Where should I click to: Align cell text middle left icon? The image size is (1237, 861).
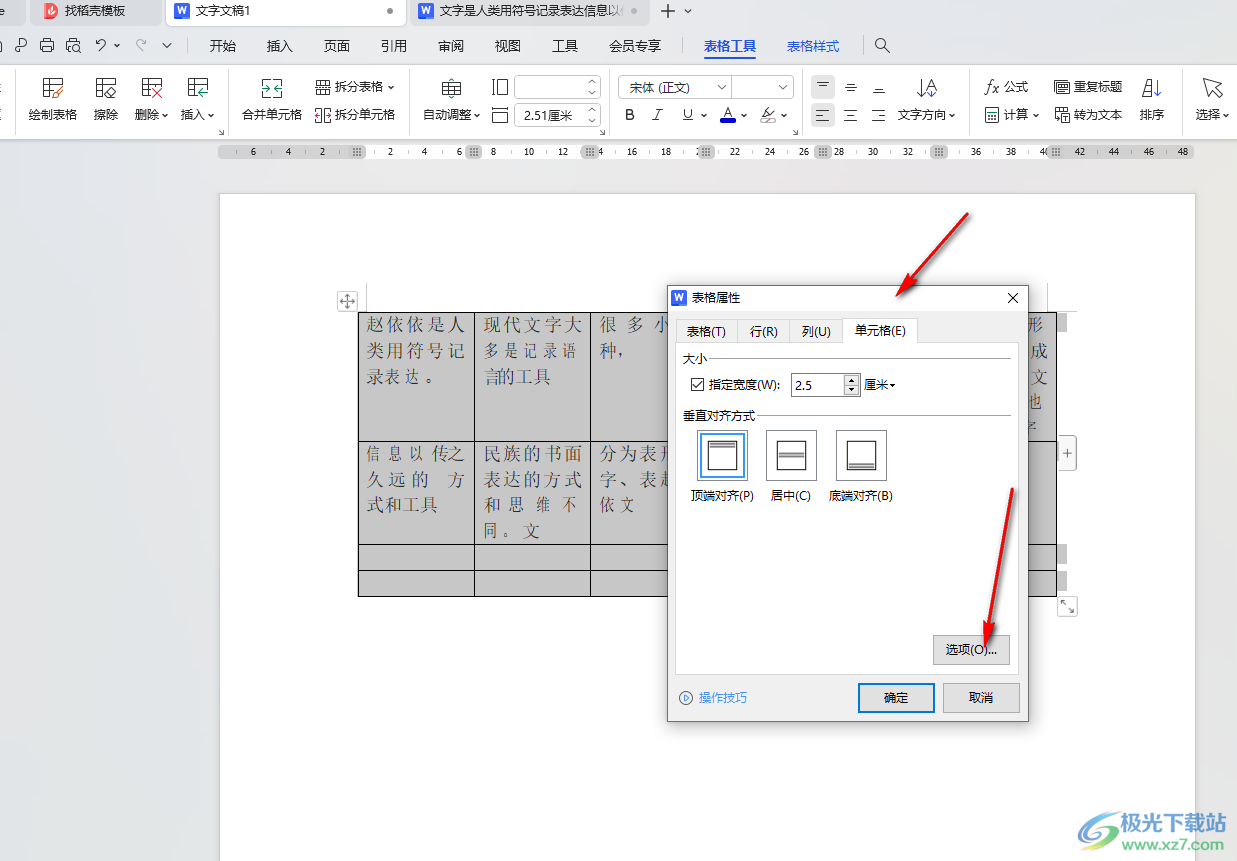tap(822, 115)
